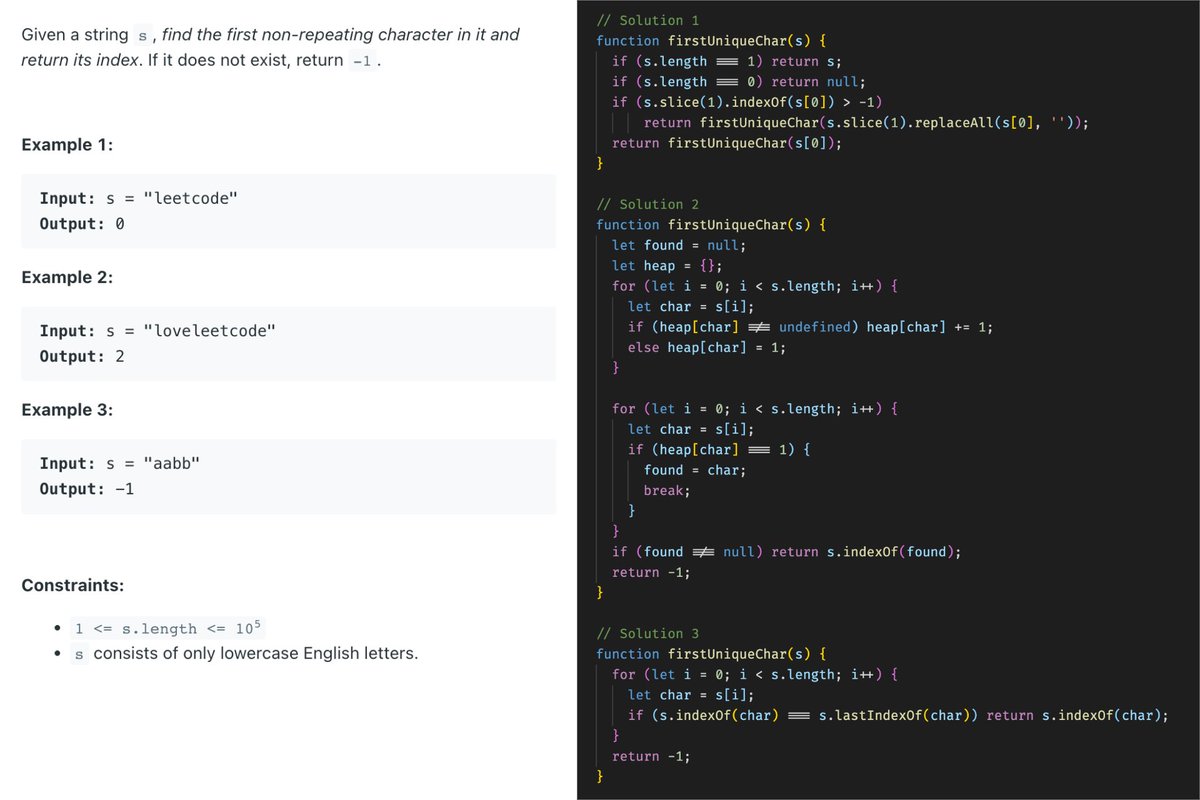
Task: Click the line "return firstUniqueChar(s[0]);"
Action: tap(727, 143)
